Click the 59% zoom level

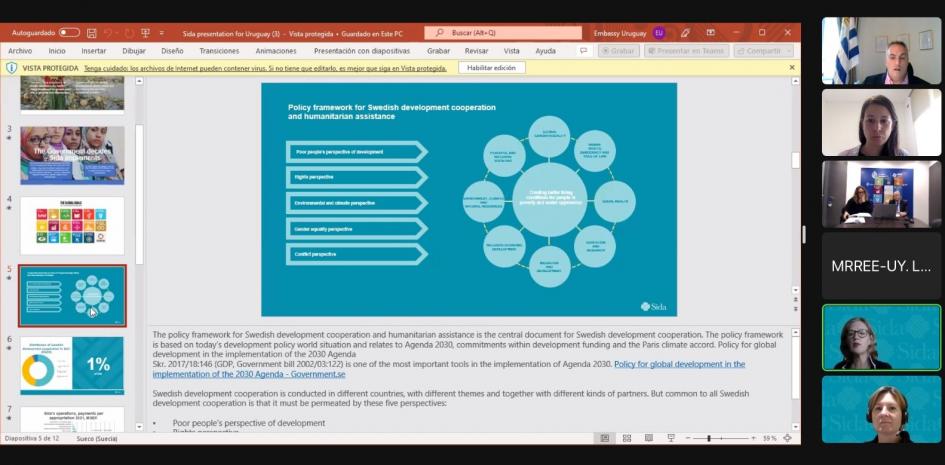click(x=770, y=438)
